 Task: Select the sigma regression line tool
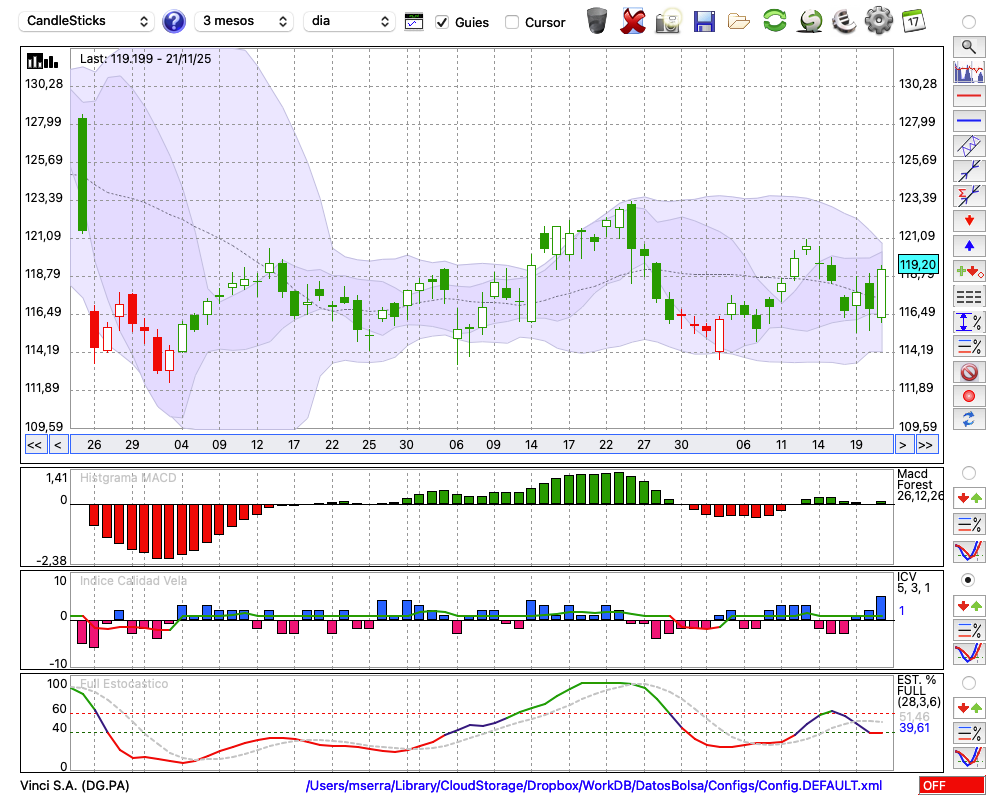click(x=969, y=196)
